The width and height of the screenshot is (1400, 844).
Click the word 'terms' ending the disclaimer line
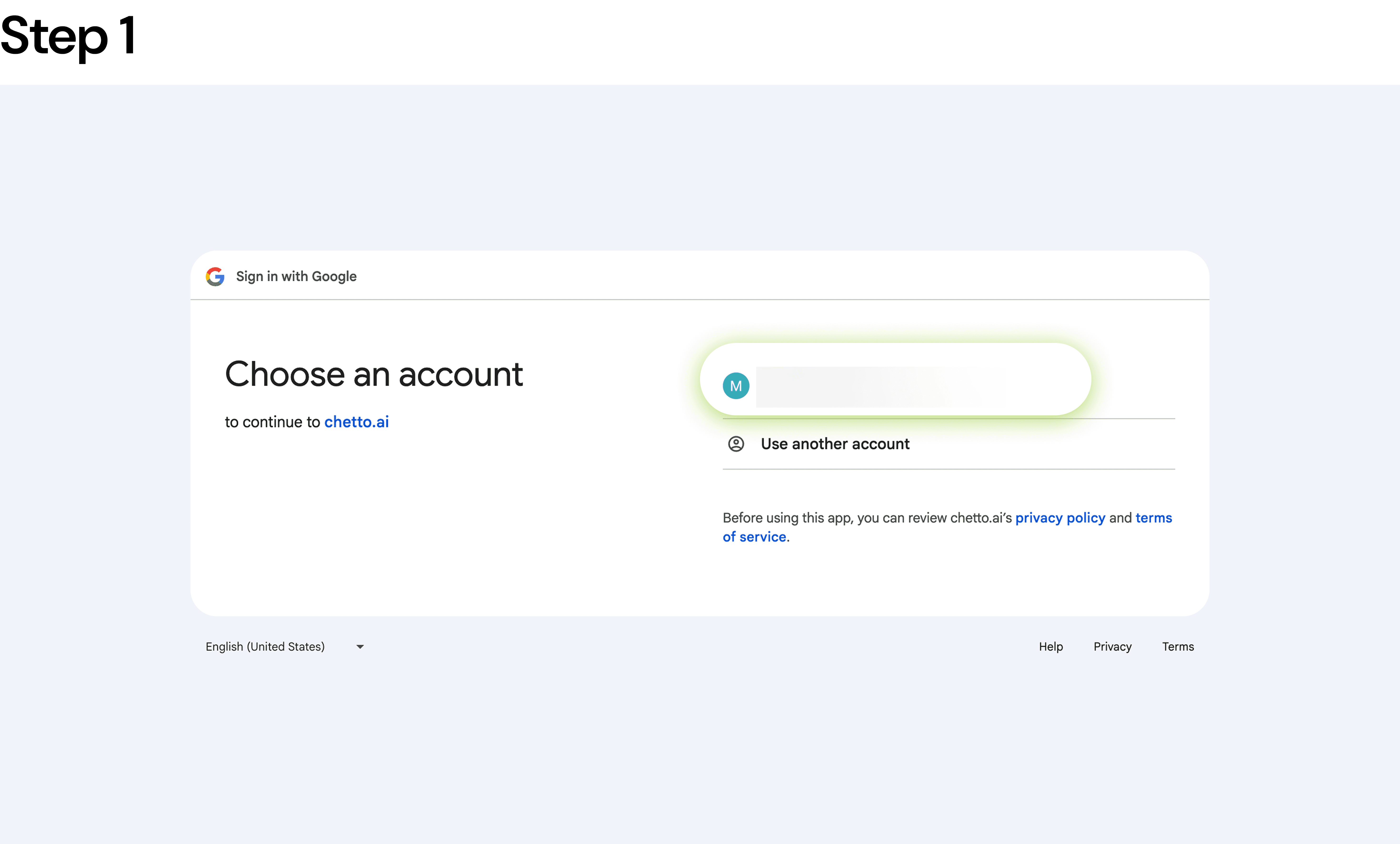click(1153, 518)
